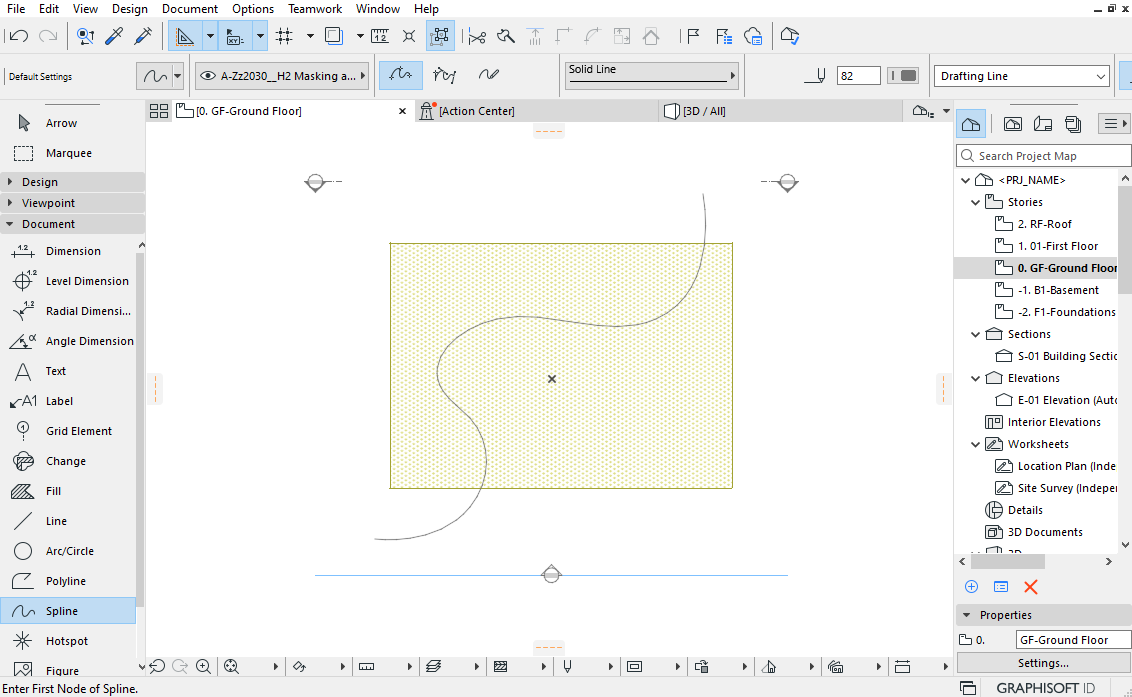Viewport: 1132px width, 697px height.
Task: Click the GRAPHISOFT ID button
Action: [x=1045, y=688]
